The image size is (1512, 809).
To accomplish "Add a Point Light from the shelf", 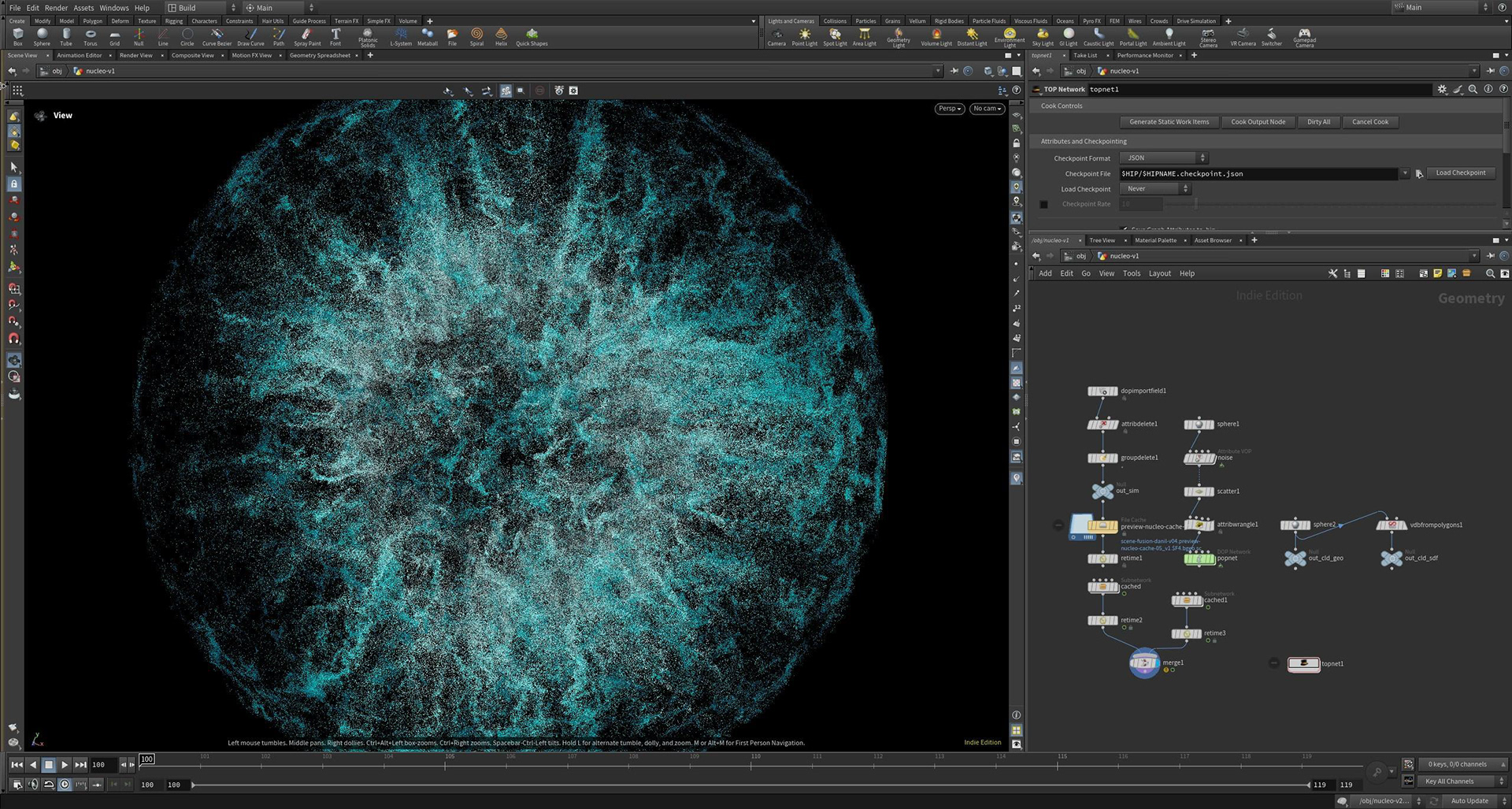I will pyautogui.click(x=804, y=36).
